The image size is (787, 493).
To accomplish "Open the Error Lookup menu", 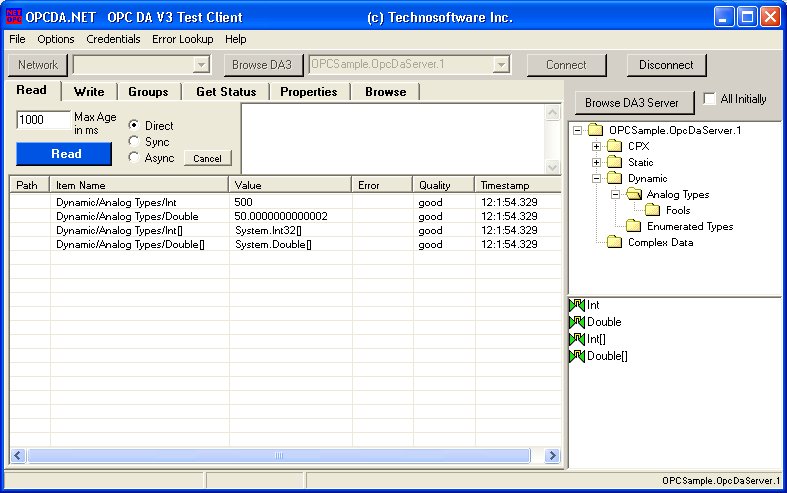I will point(183,39).
